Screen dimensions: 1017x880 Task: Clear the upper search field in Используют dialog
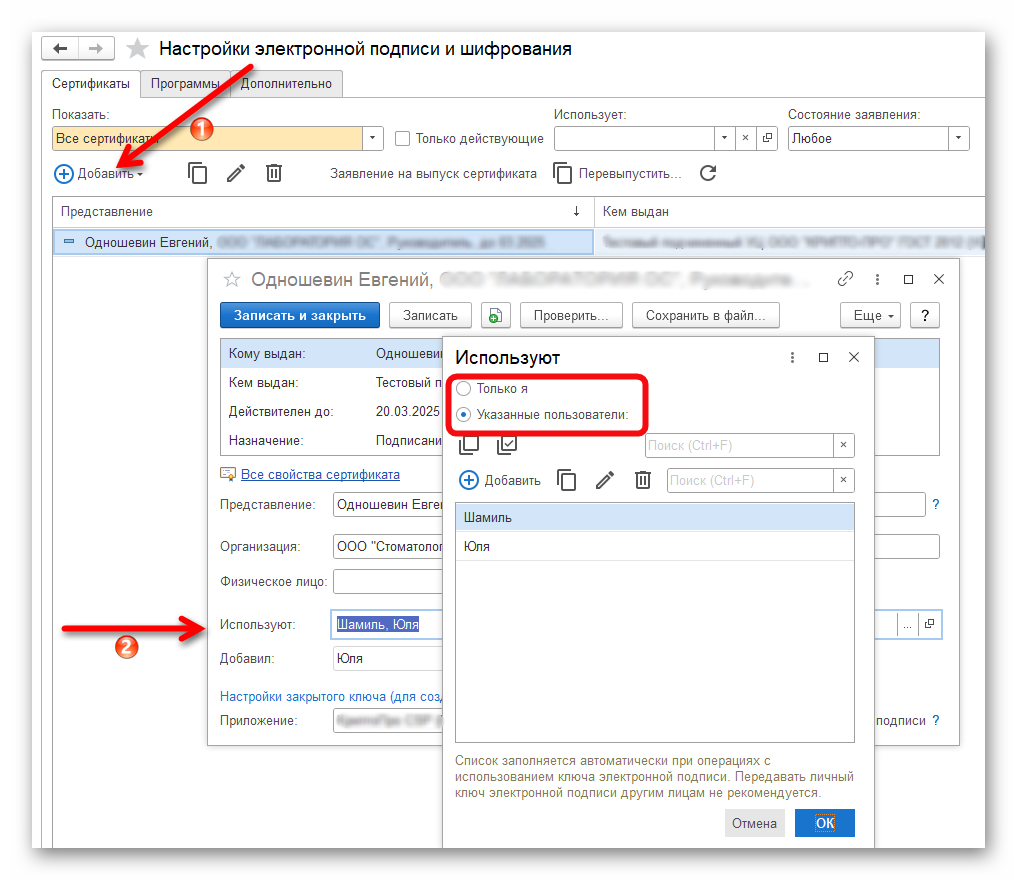pyautogui.click(x=843, y=445)
